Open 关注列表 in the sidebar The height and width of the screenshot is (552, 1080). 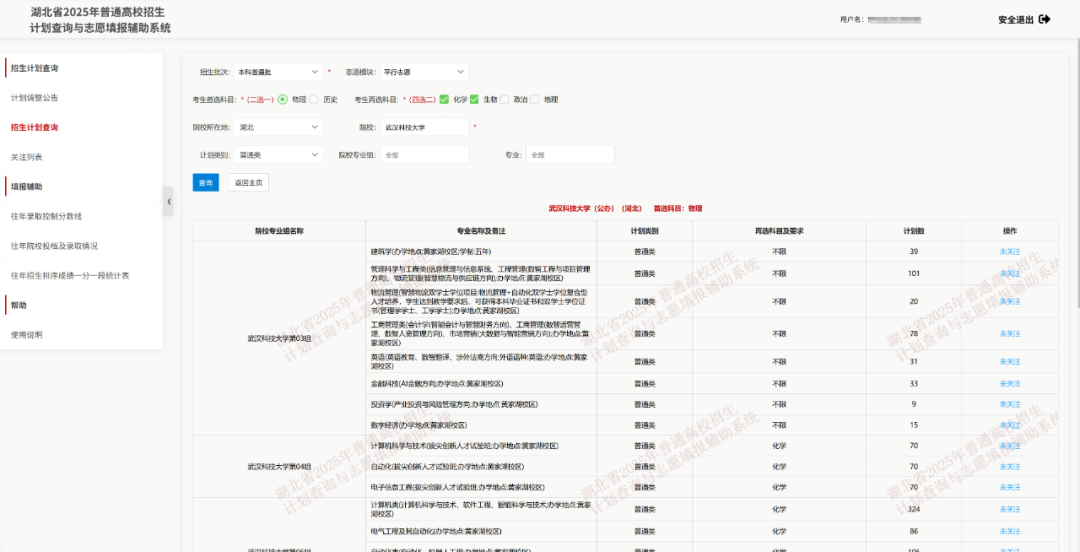(27, 157)
